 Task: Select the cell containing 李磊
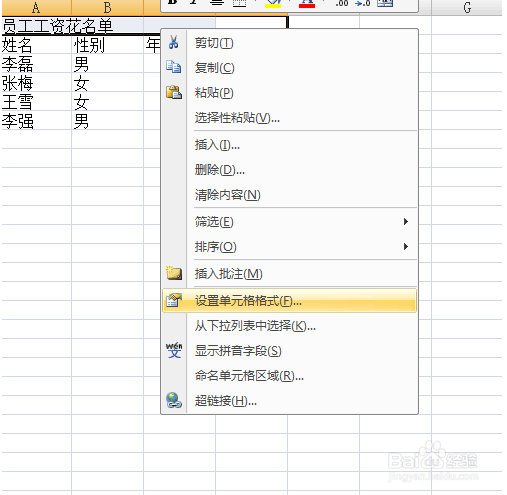36,63
